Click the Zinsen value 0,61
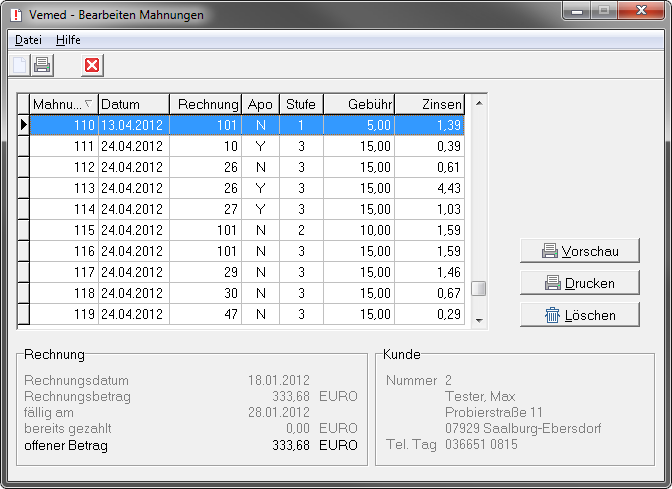Screen dimensions: 672x489 coord(429,167)
